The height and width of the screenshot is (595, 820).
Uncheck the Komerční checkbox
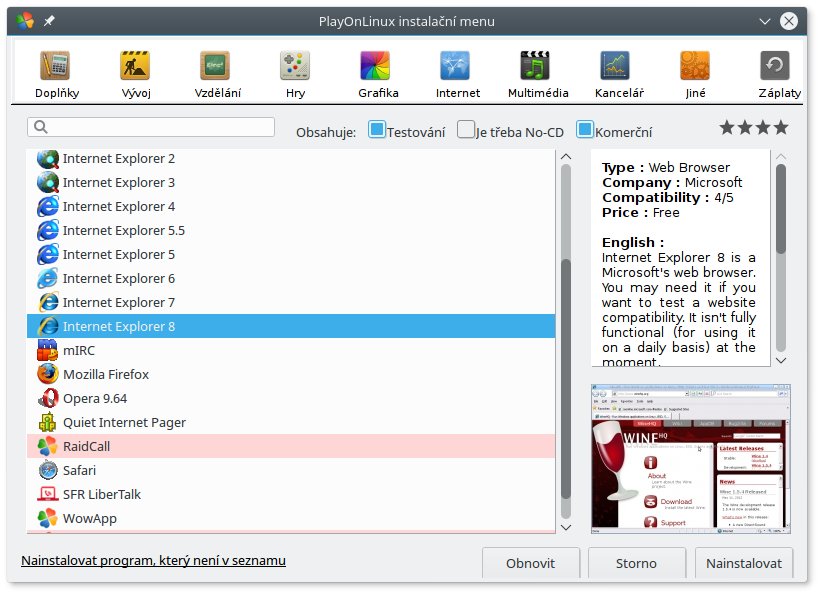tap(585, 130)
